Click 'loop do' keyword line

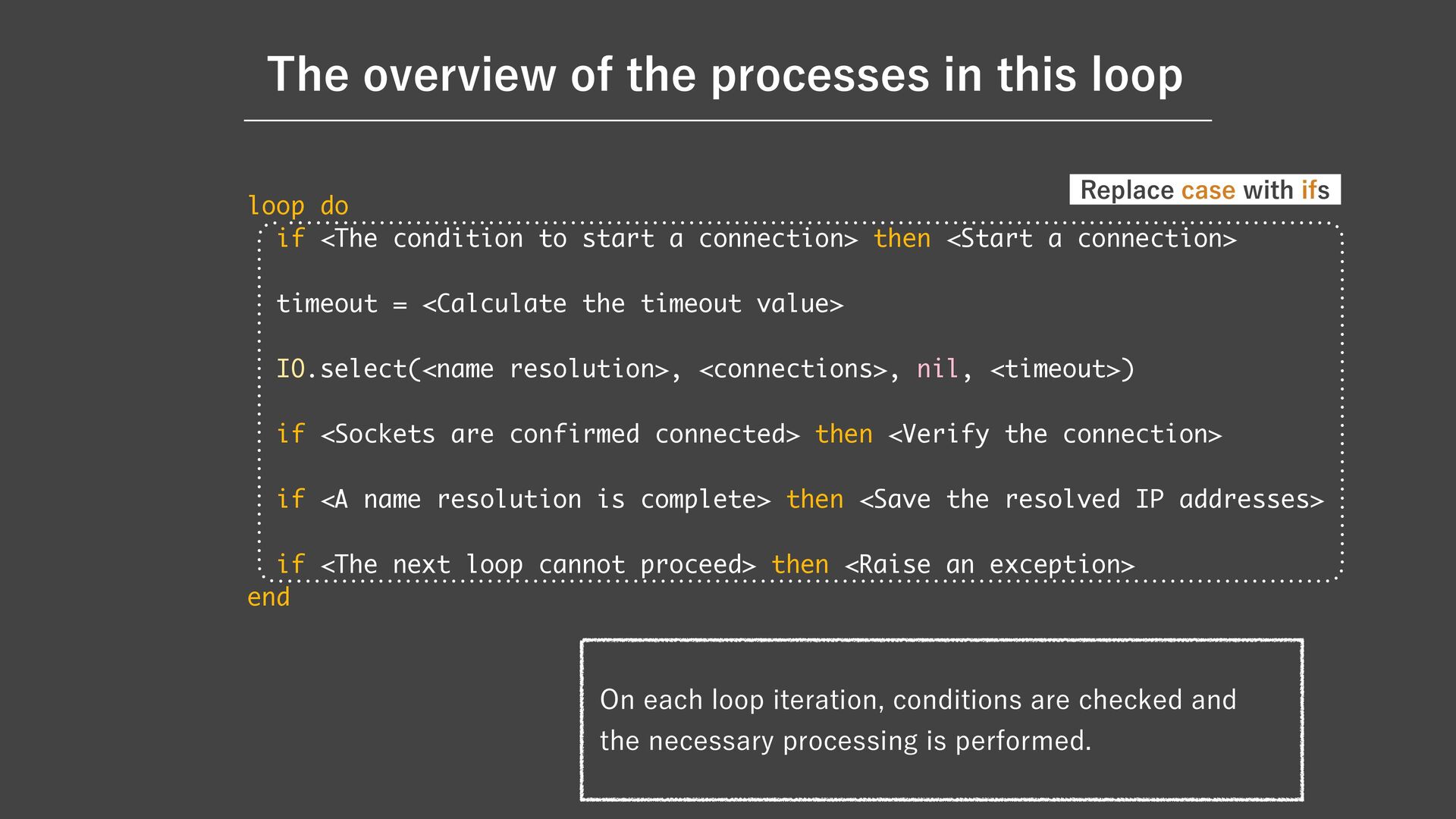coord(298,206)
